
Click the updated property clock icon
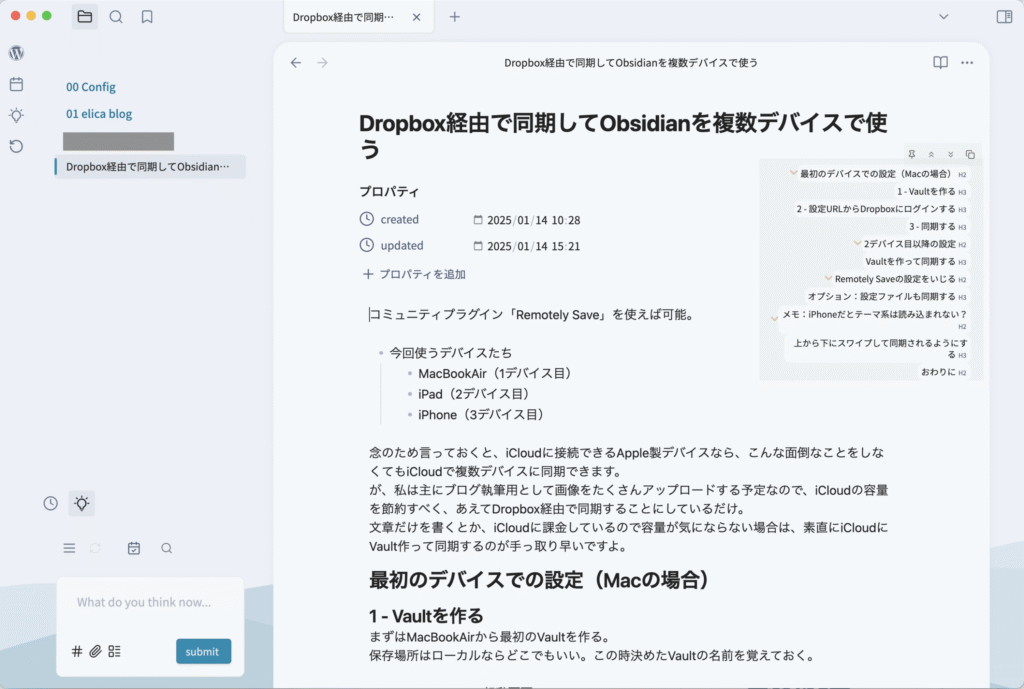(x=367, y=245)
